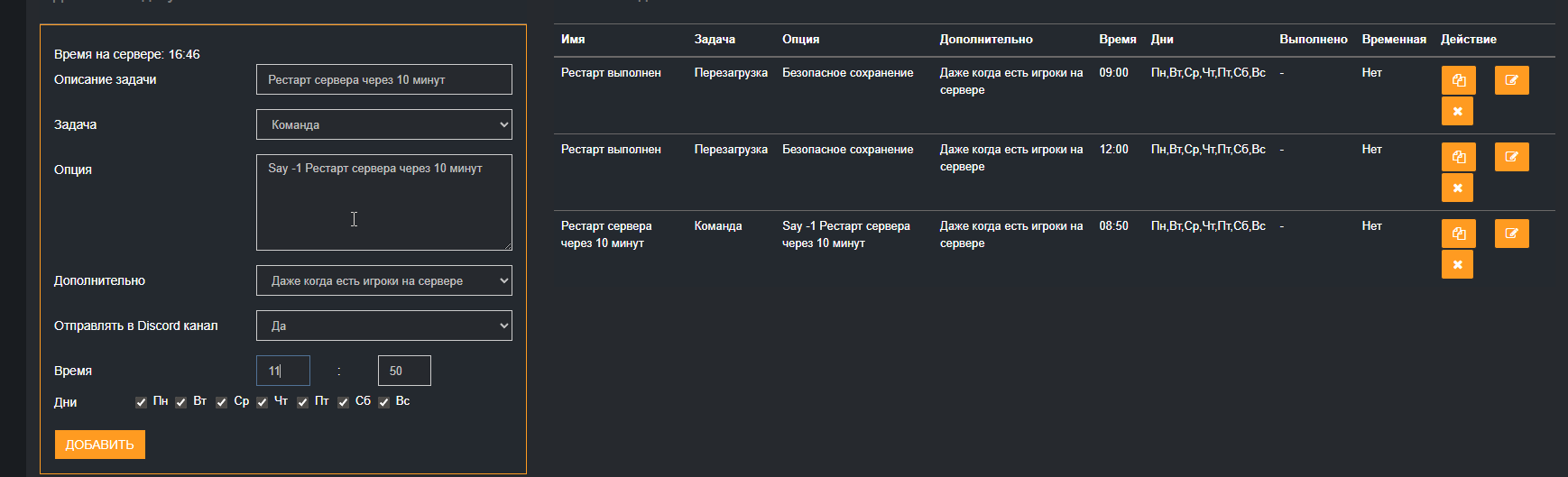Toggle the Ср day checkbox
Image resolution: width=1568 pixels, height=477 pixels.
(x=221, y=402)
